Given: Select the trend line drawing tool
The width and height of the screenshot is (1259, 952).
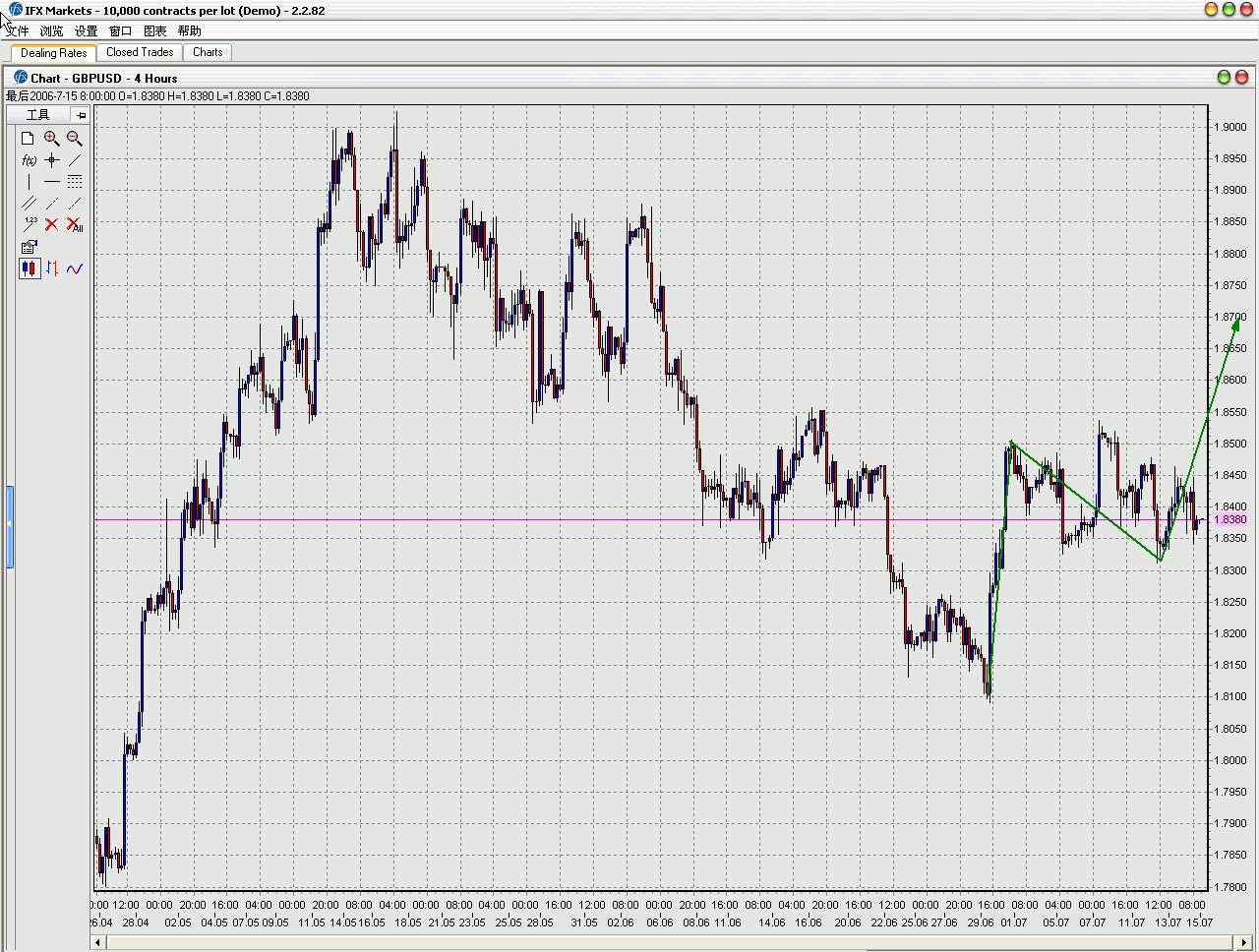Looking at the screenshot, I should 74,160.
